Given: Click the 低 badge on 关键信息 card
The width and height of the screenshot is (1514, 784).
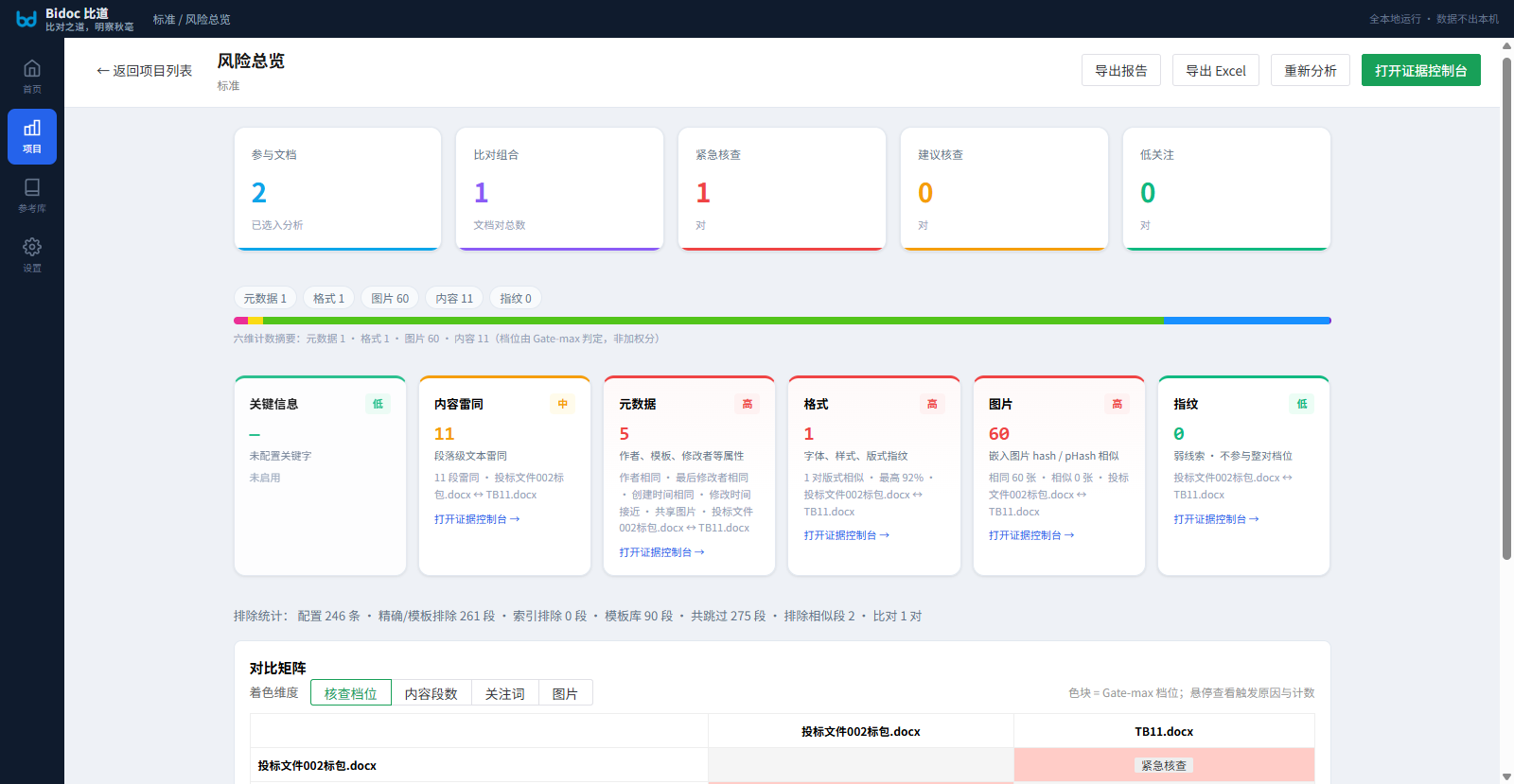Looking at the screenshot, I should [378, 404].
